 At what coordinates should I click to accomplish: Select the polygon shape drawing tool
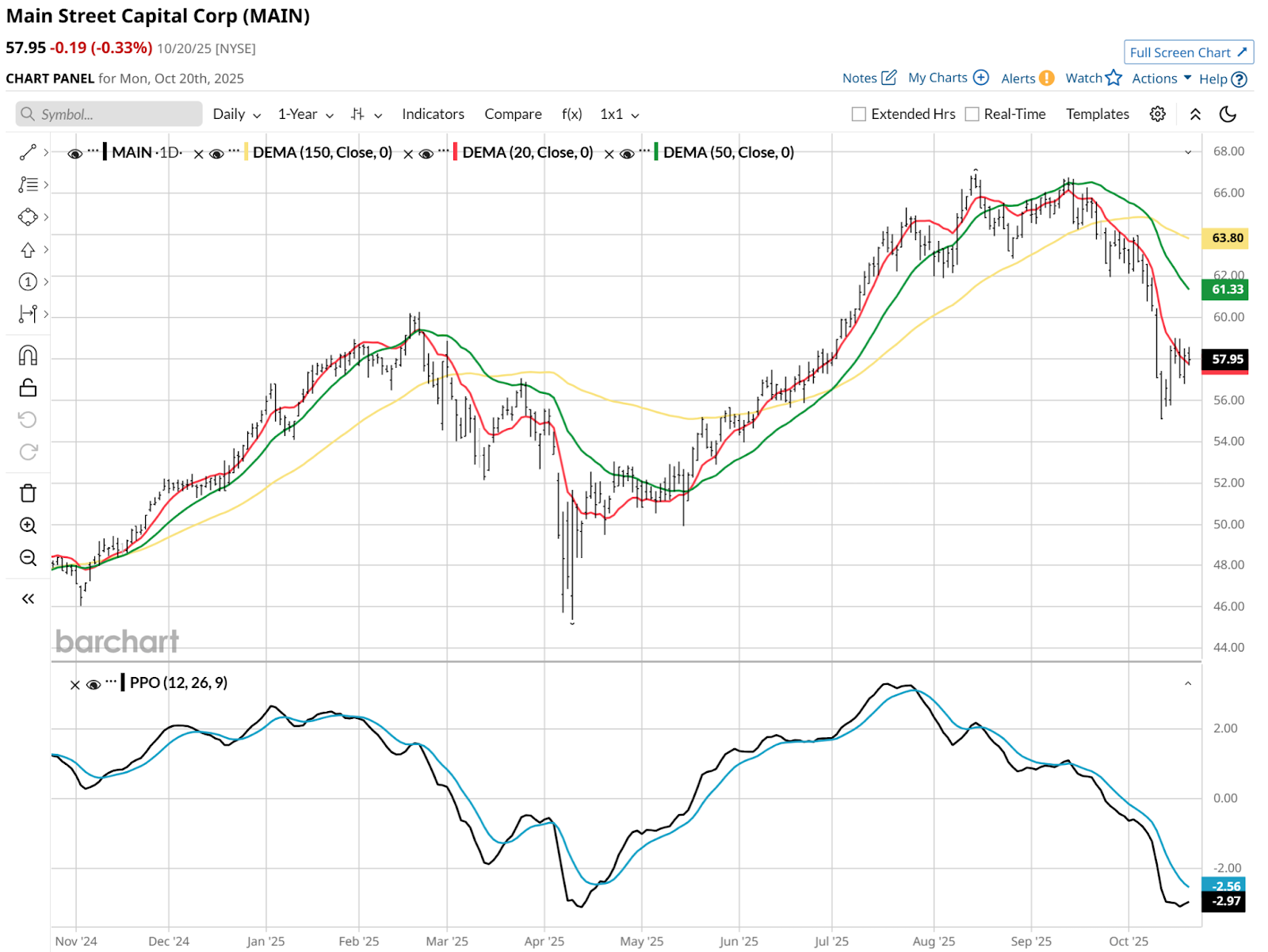coord(28,217)
